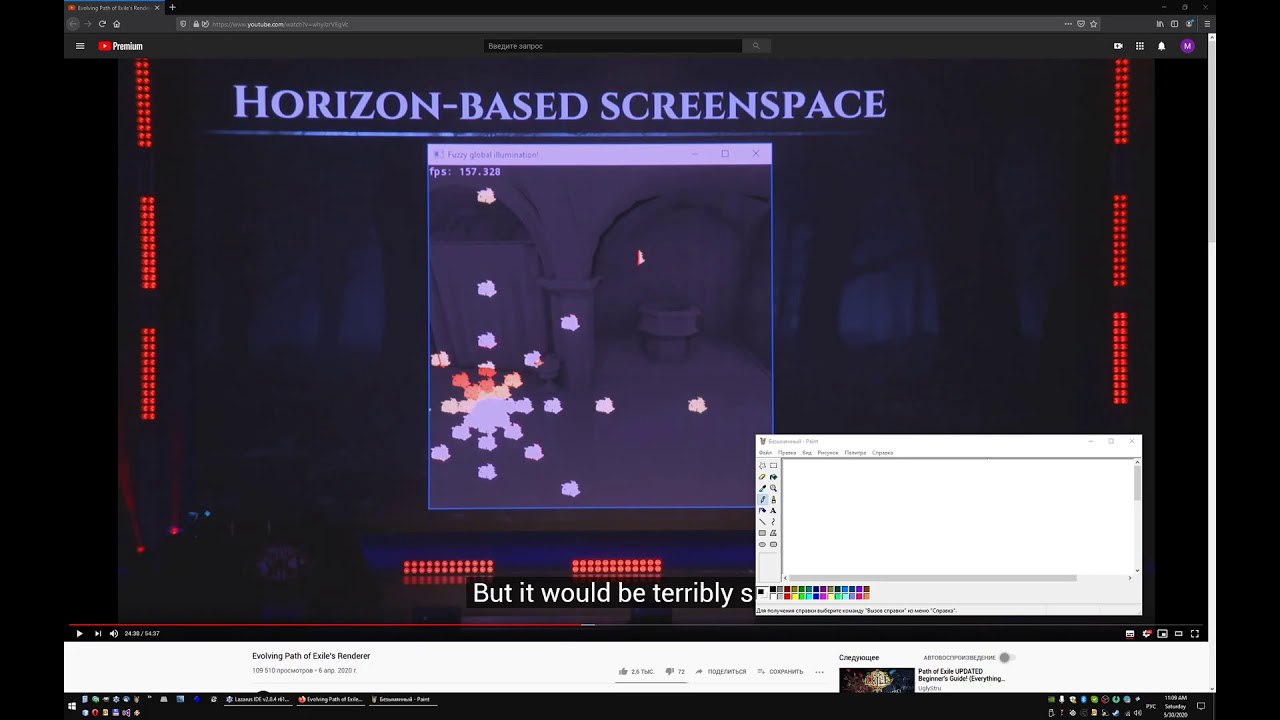Pick the Polygon tool in Paint
The height and width of the screenshot is (720, 1280).
773,533
